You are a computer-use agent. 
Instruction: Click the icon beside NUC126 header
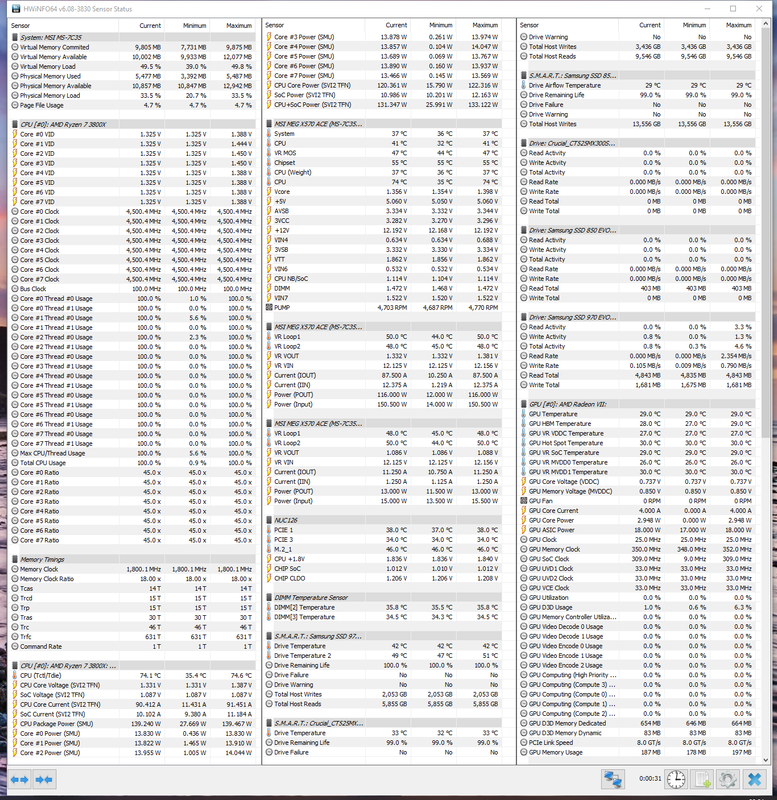coord(269,520)
